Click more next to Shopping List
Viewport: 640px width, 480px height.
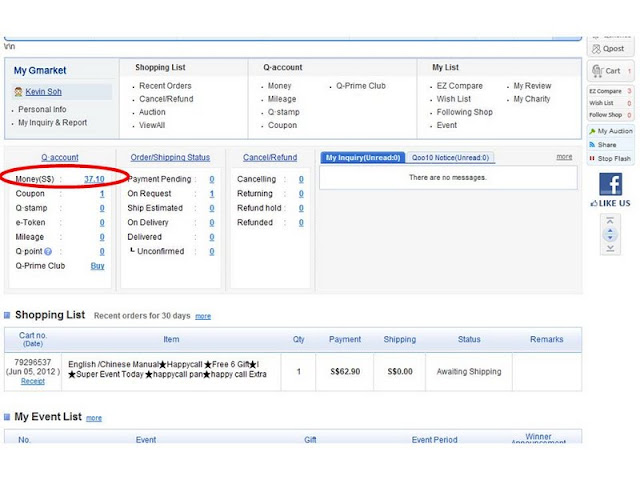pos(203,316)
